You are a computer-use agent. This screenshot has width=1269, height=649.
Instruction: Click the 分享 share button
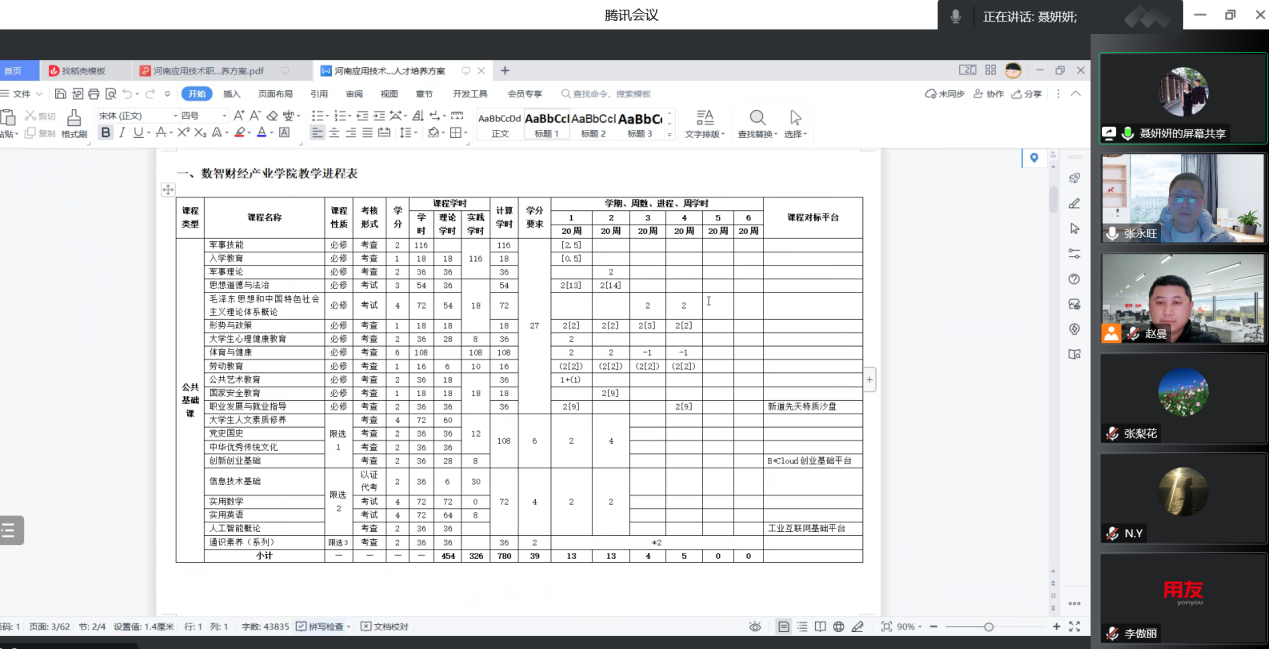(x=1027, y=94)
